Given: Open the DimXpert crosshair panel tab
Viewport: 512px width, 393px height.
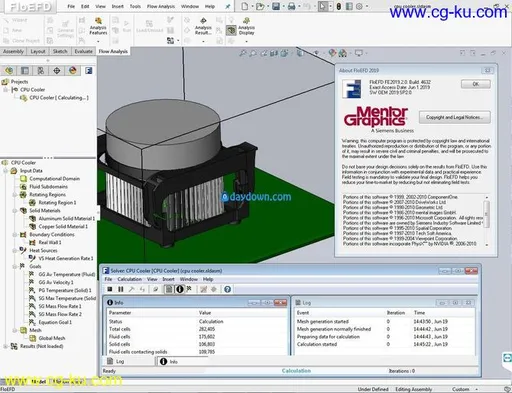Looking at the screenshot, I should [x=57, y=70].
